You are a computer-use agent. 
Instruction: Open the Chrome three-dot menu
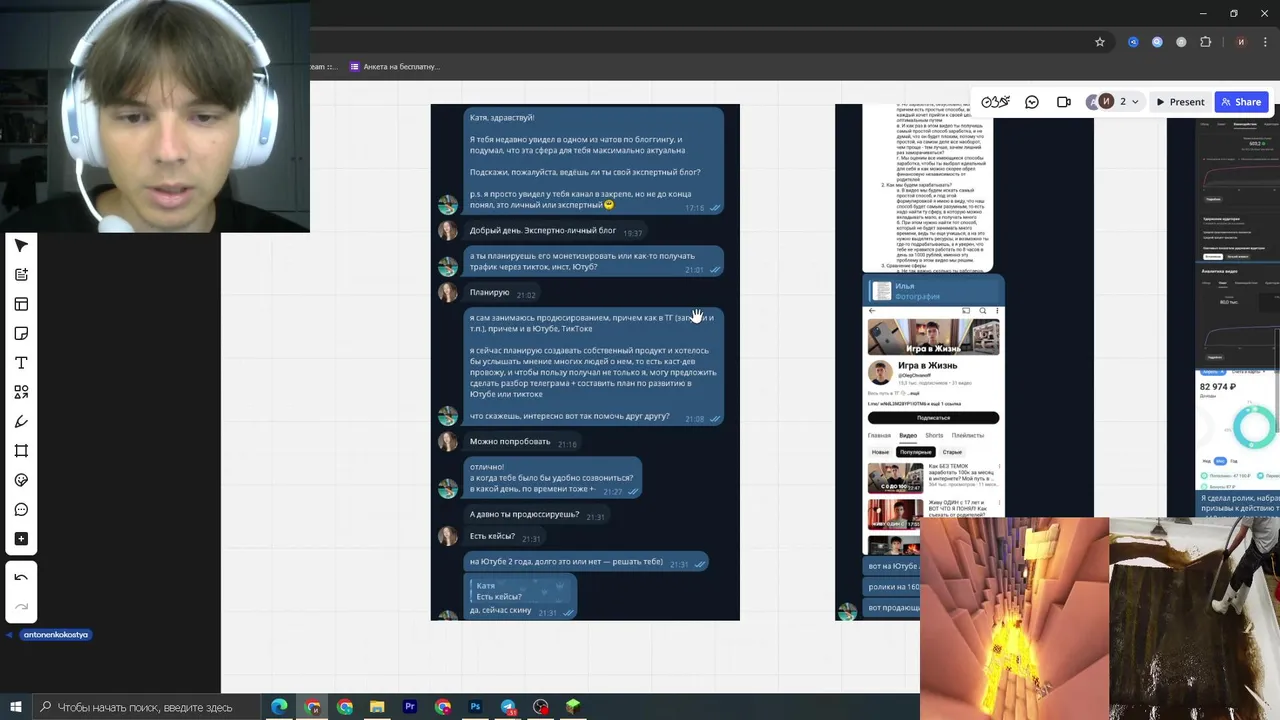pyautogui.click(x=1265, y=42)
